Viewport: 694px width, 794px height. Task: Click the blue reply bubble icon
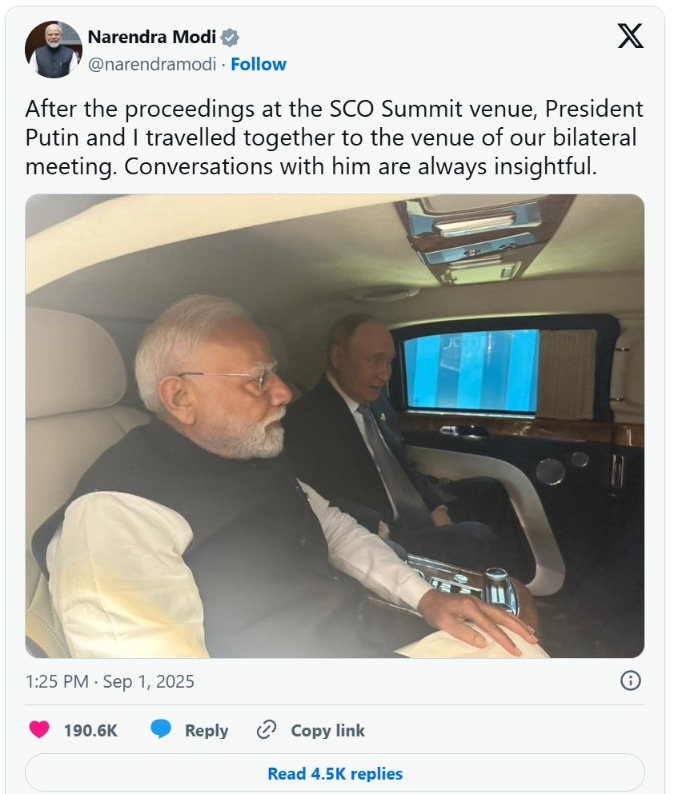(x=160, y=730)
